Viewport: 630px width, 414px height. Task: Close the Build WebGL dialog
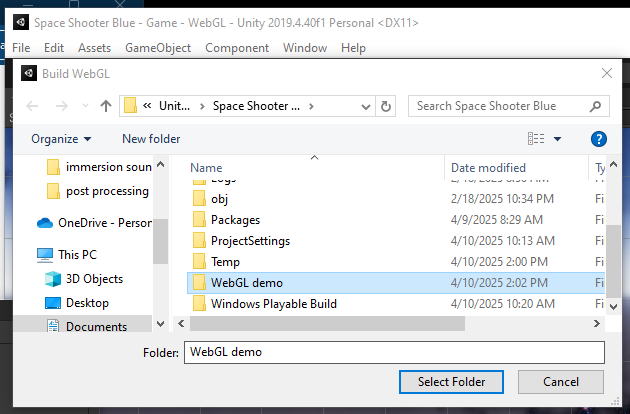point(607,73)
